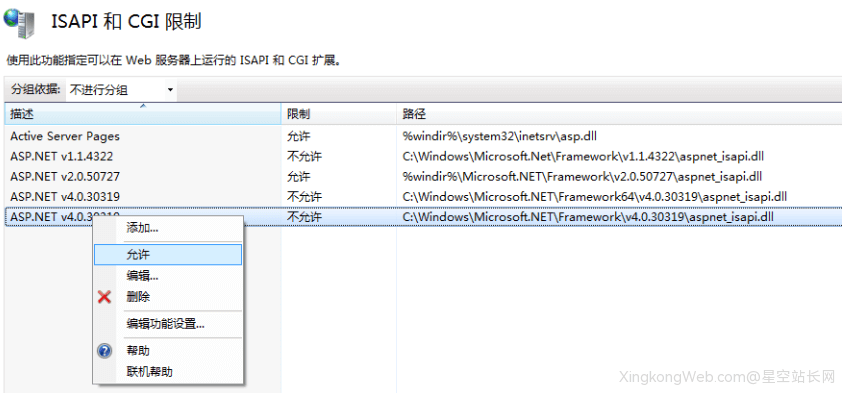The width and height of the screenshot is (843, 393).
Task: Click the v2.0.50727 aspnet_isapi.dll path
Action: coord(582,176)
